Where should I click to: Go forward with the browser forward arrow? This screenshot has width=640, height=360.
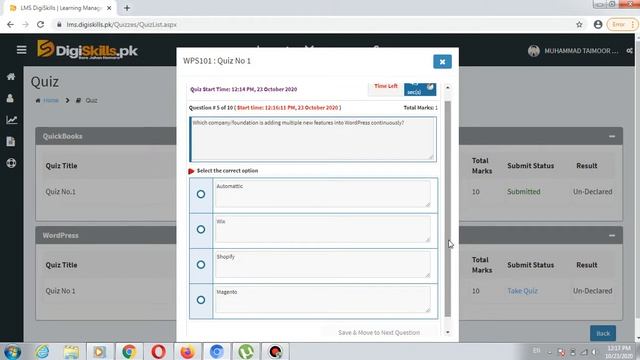pos(25,24)
